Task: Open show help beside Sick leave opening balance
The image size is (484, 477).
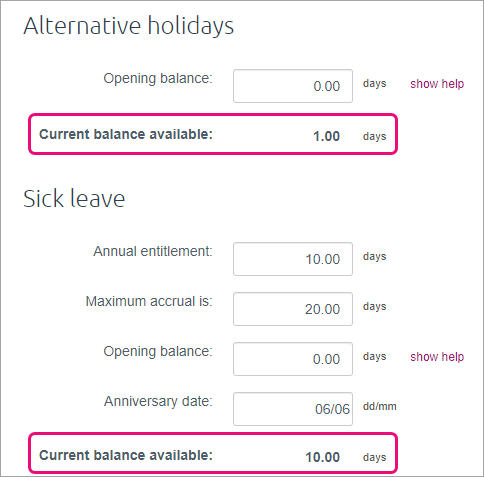Action: pos(437,357)
